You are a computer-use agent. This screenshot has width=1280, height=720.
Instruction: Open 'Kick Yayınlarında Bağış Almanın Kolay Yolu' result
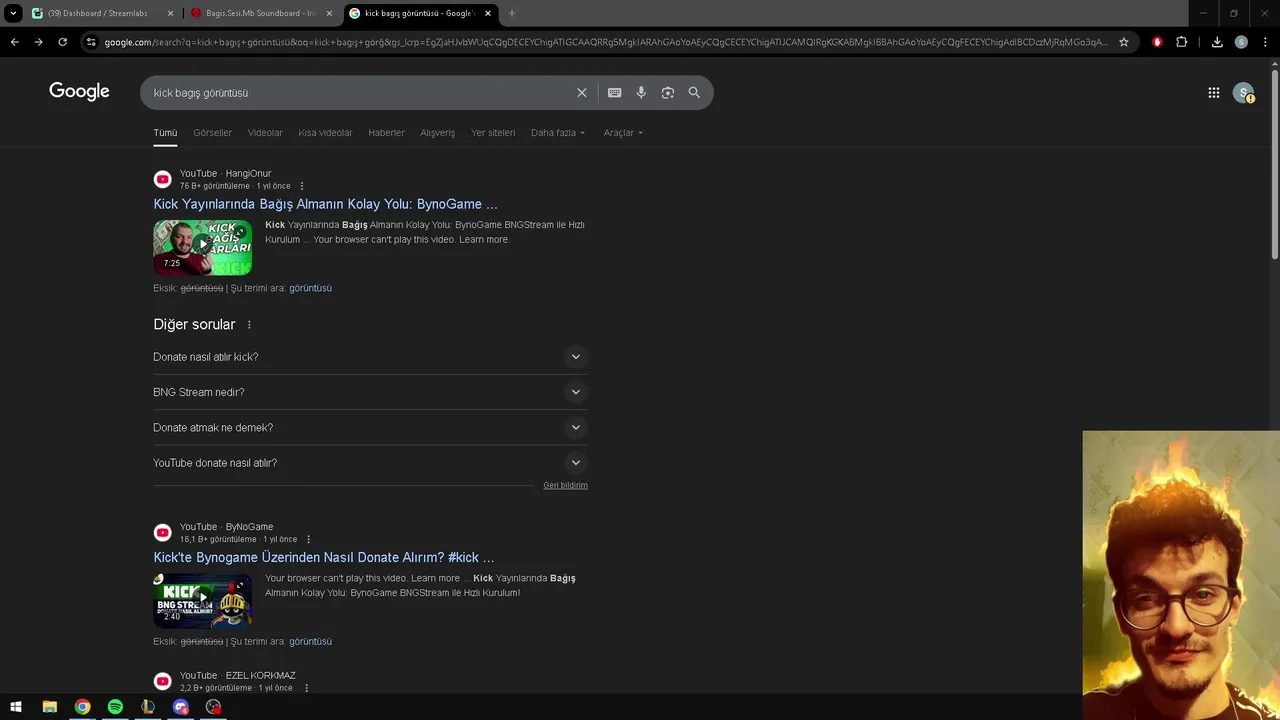(325, 204)
